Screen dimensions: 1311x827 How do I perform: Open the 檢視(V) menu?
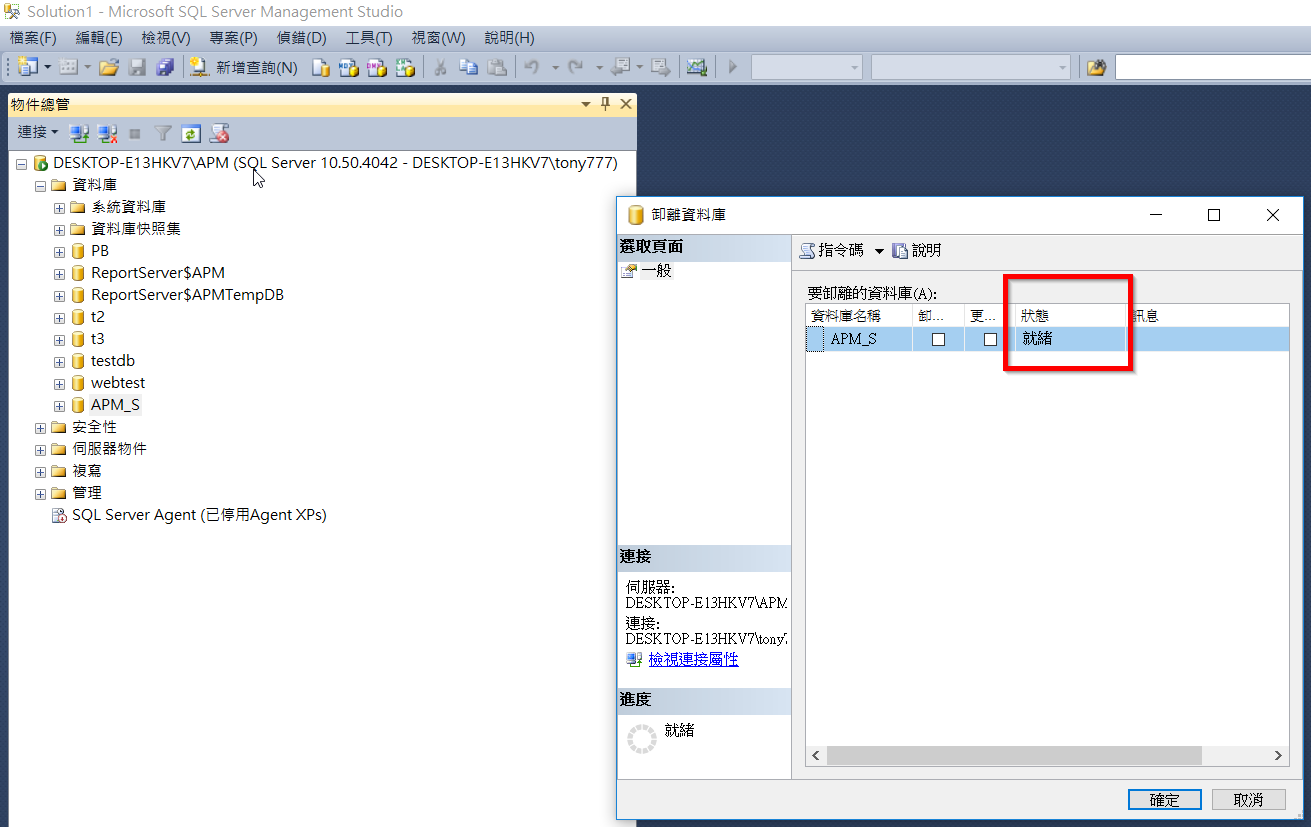(166, 38)
